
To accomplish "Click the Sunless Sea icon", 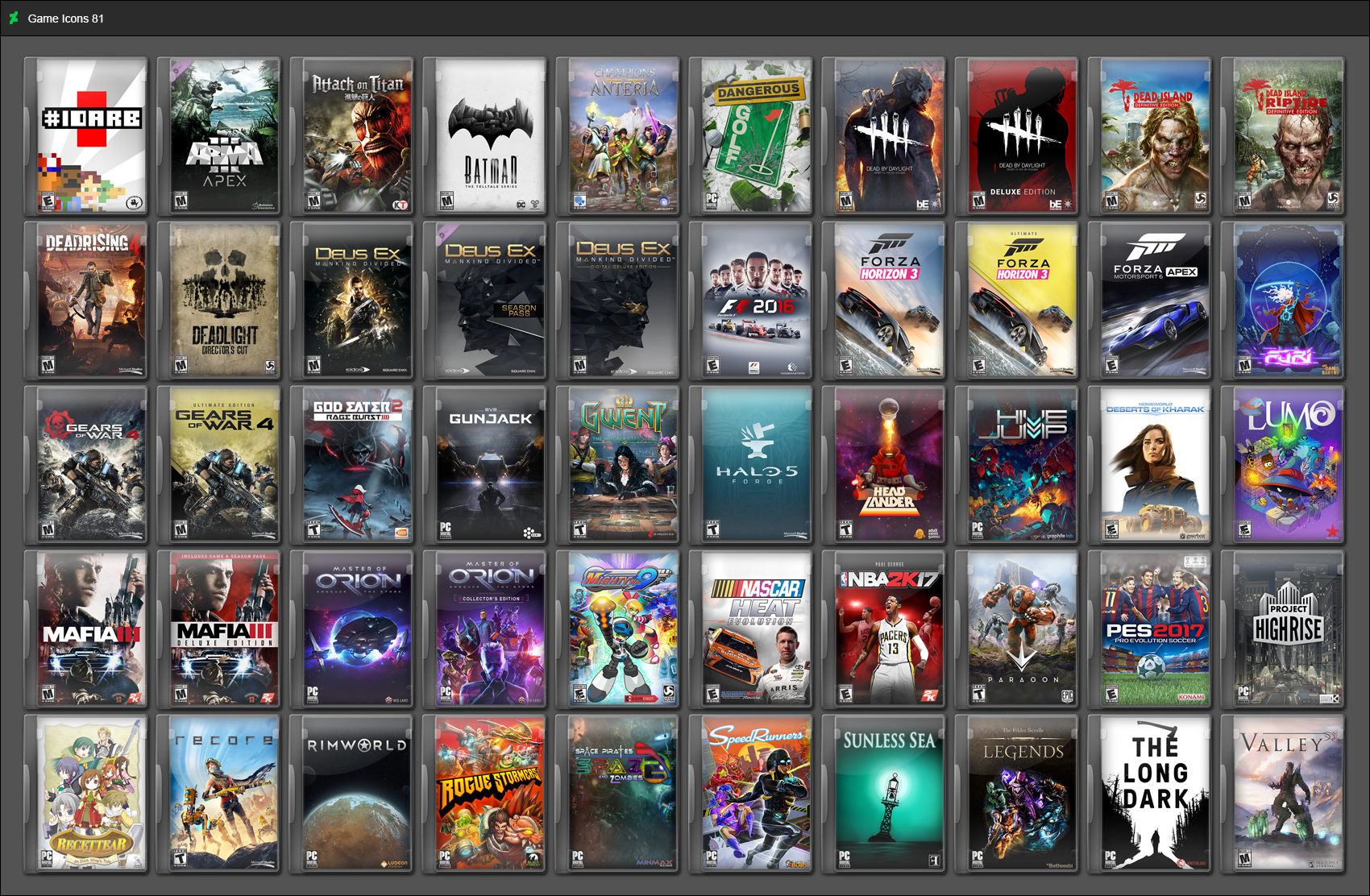I will 884,794.
